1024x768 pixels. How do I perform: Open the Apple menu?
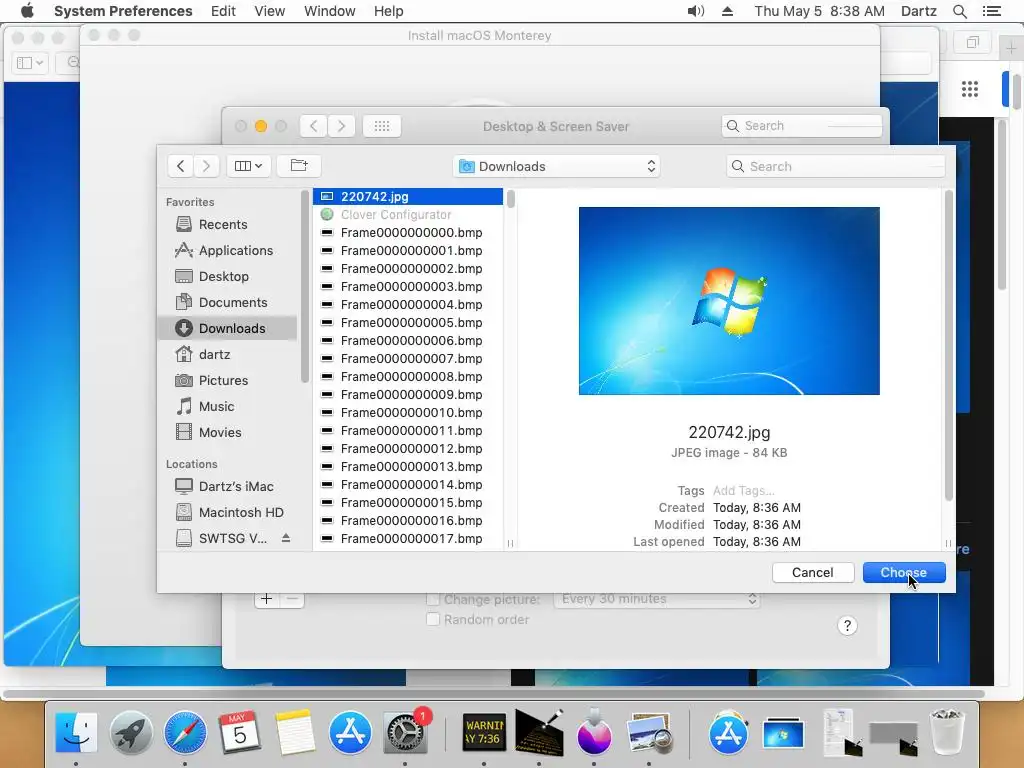coord(27,11)
